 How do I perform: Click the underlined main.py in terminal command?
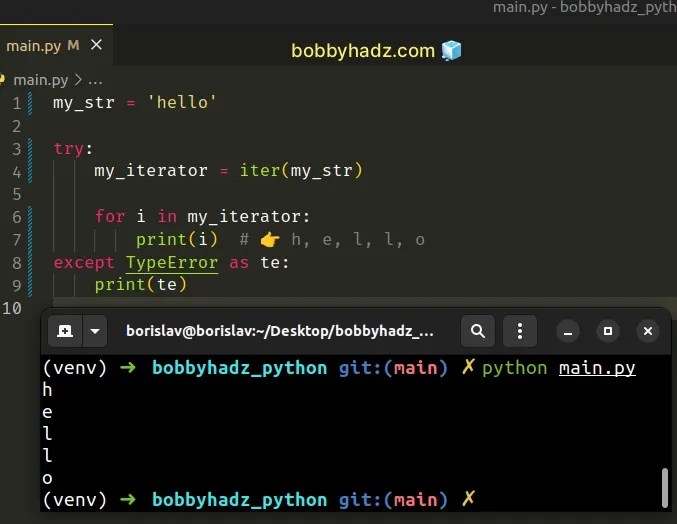(x=597, y=369)
